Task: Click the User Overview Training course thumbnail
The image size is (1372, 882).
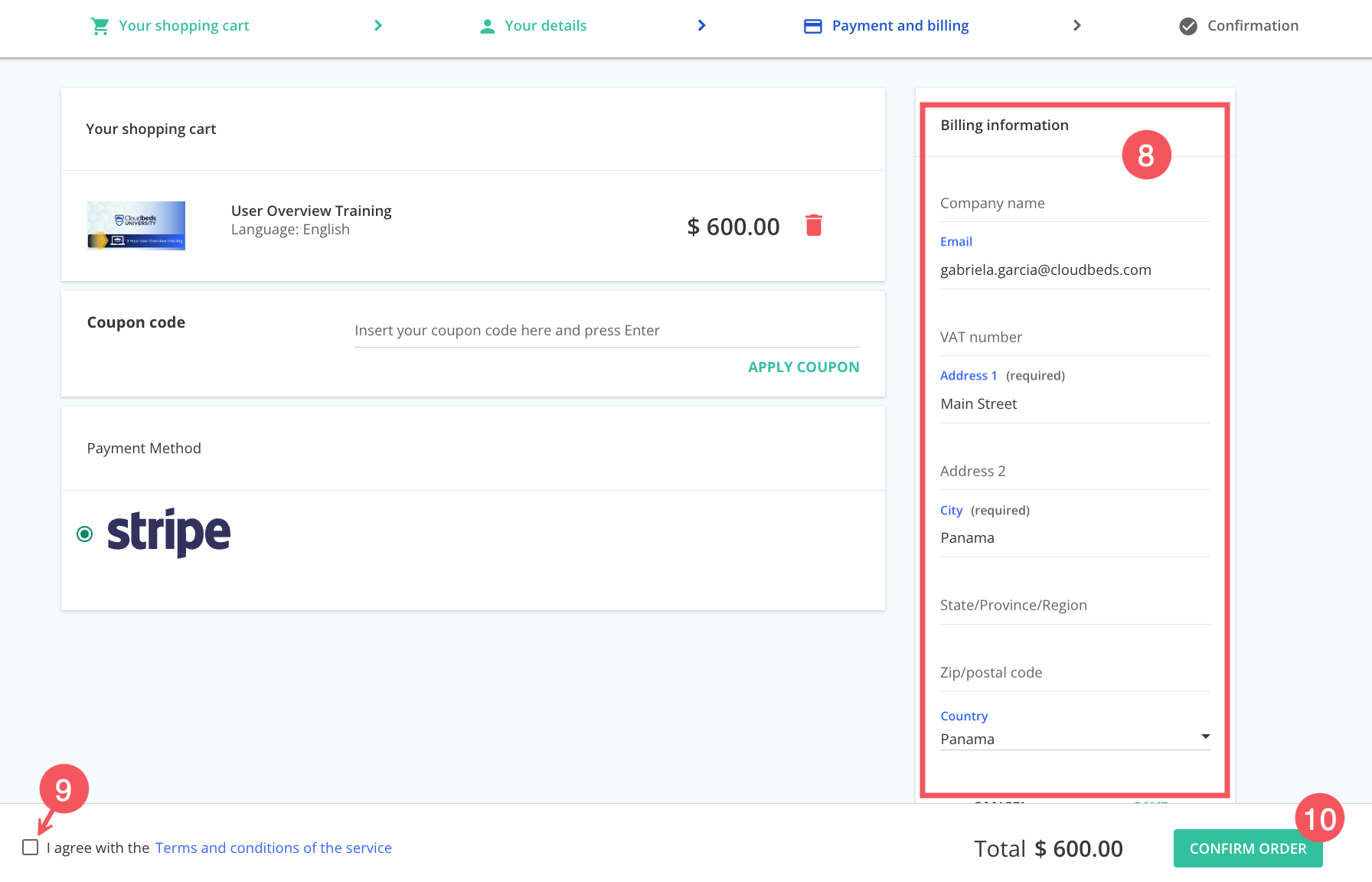Action: click(x=136, y=226)
